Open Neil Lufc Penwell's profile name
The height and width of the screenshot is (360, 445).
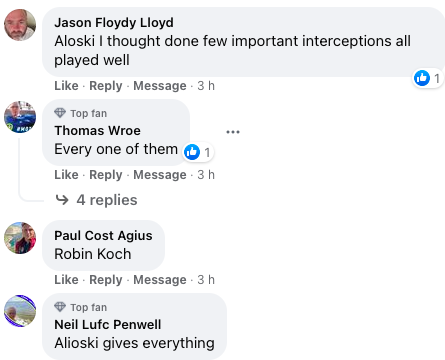pos(108,324)
